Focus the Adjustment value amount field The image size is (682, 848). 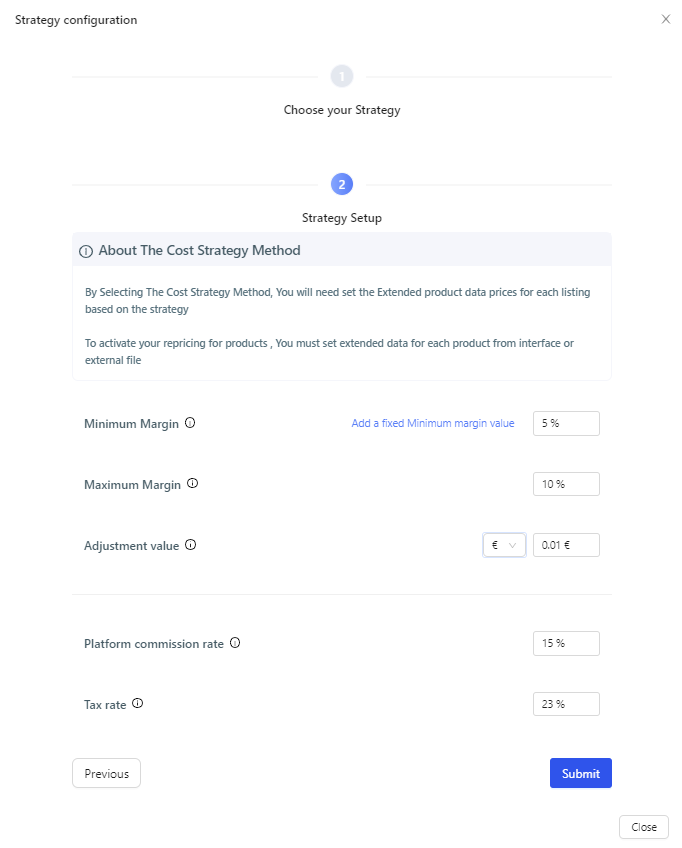click(566, 545)
